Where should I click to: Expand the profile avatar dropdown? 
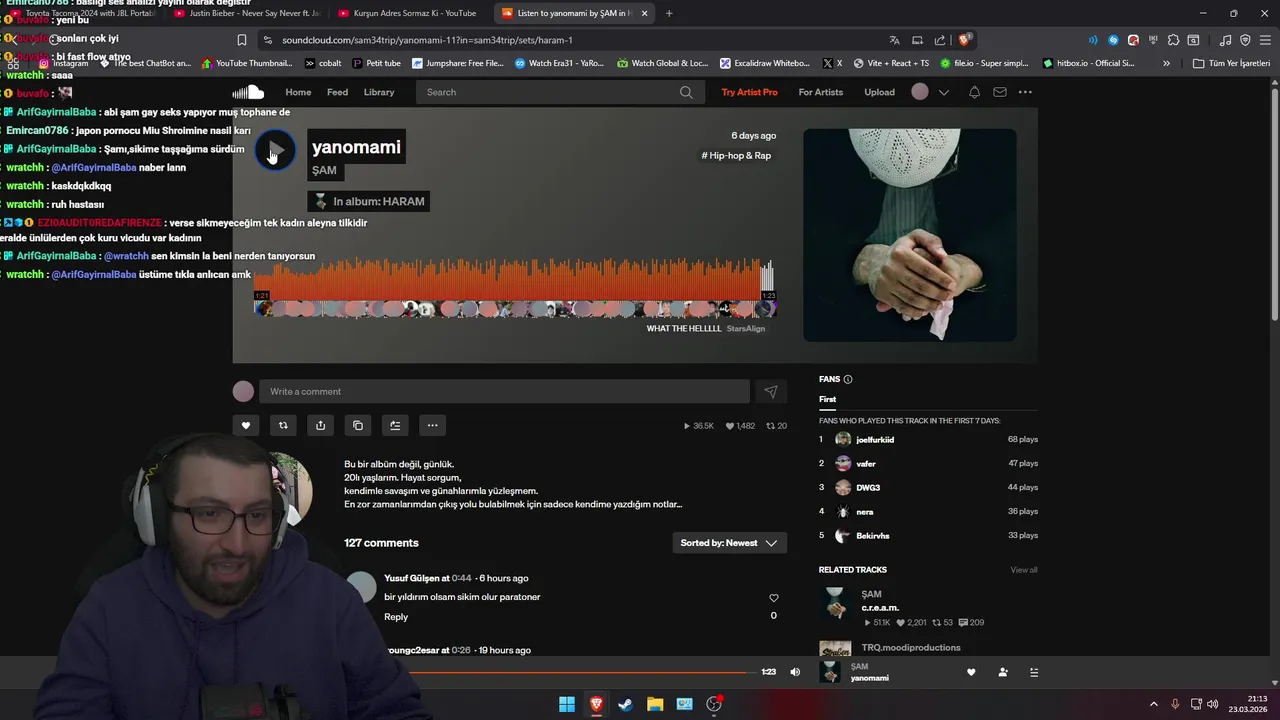click(943, 92)
